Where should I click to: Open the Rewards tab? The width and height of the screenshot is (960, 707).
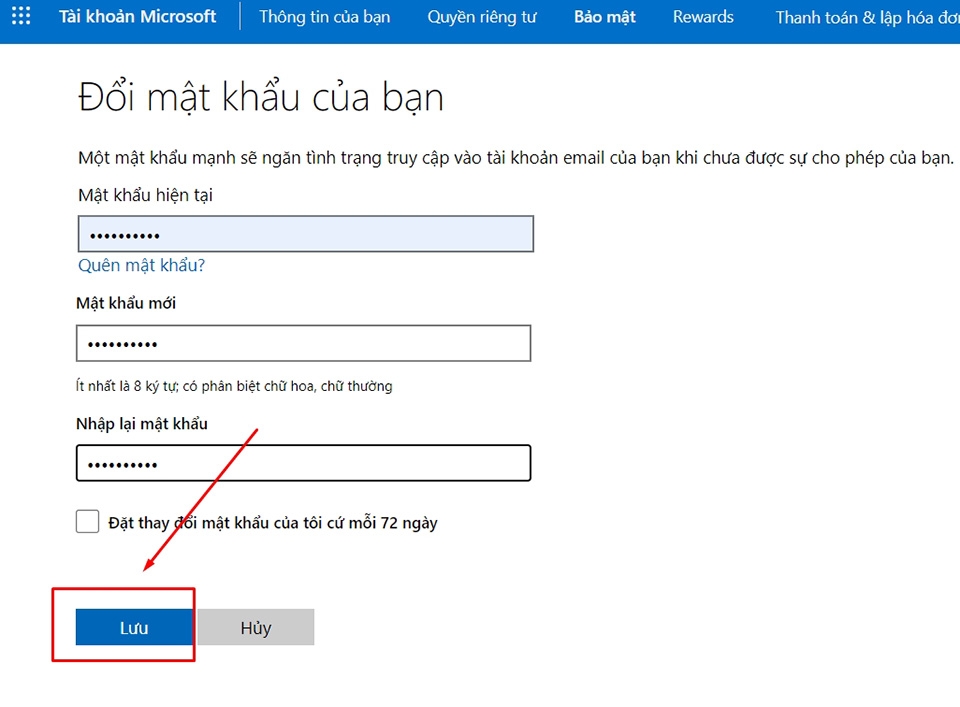point(703,17)
